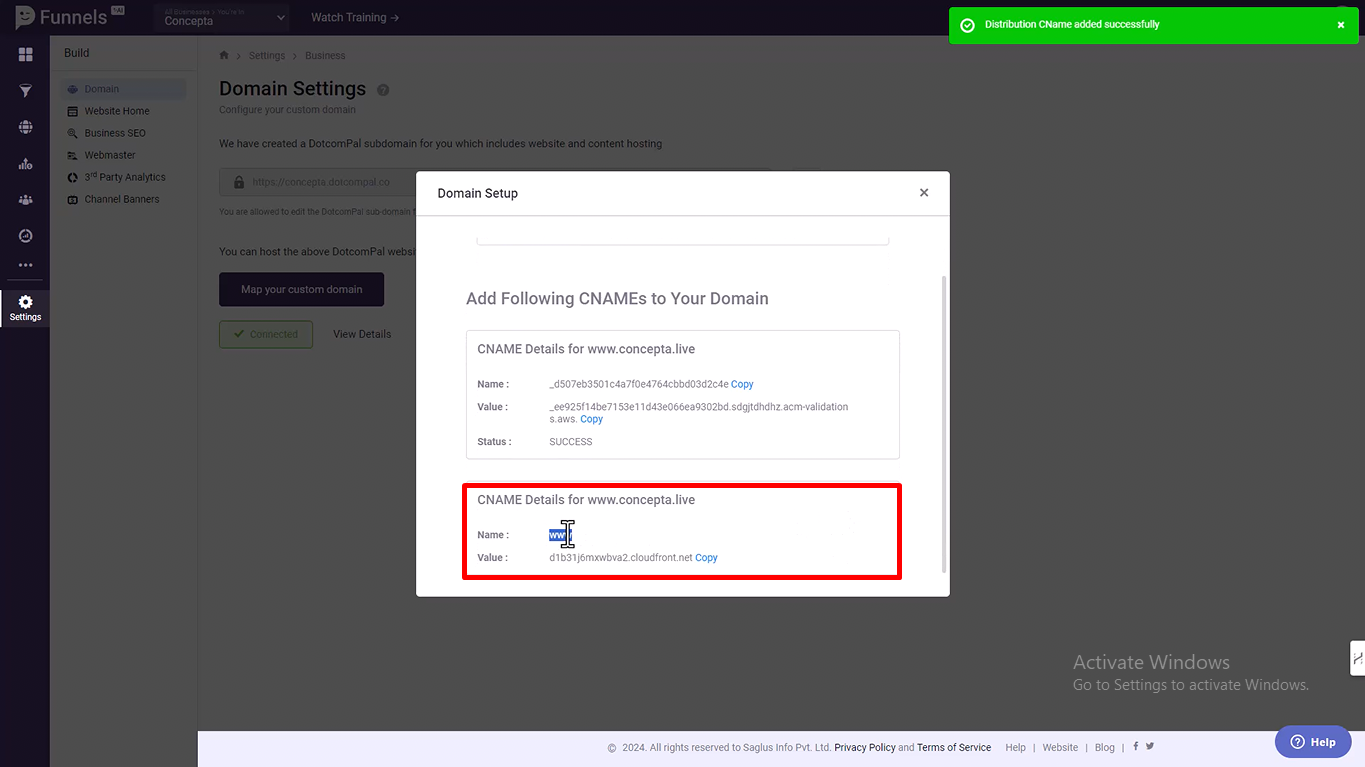Click the Connected status button
The height and width of the screenshot is (767, 1365).
coord(266,334)
